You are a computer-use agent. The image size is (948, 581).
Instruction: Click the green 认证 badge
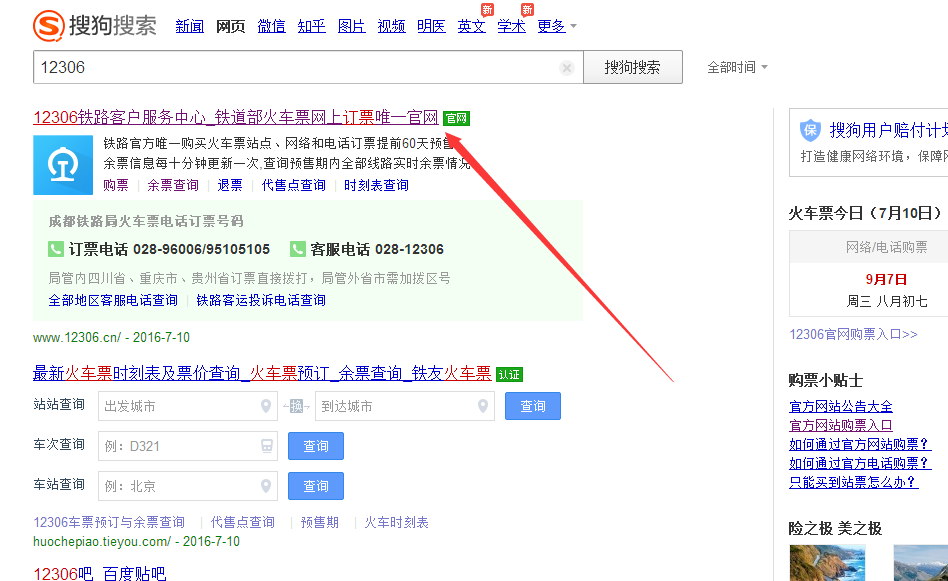coord(509,375)
